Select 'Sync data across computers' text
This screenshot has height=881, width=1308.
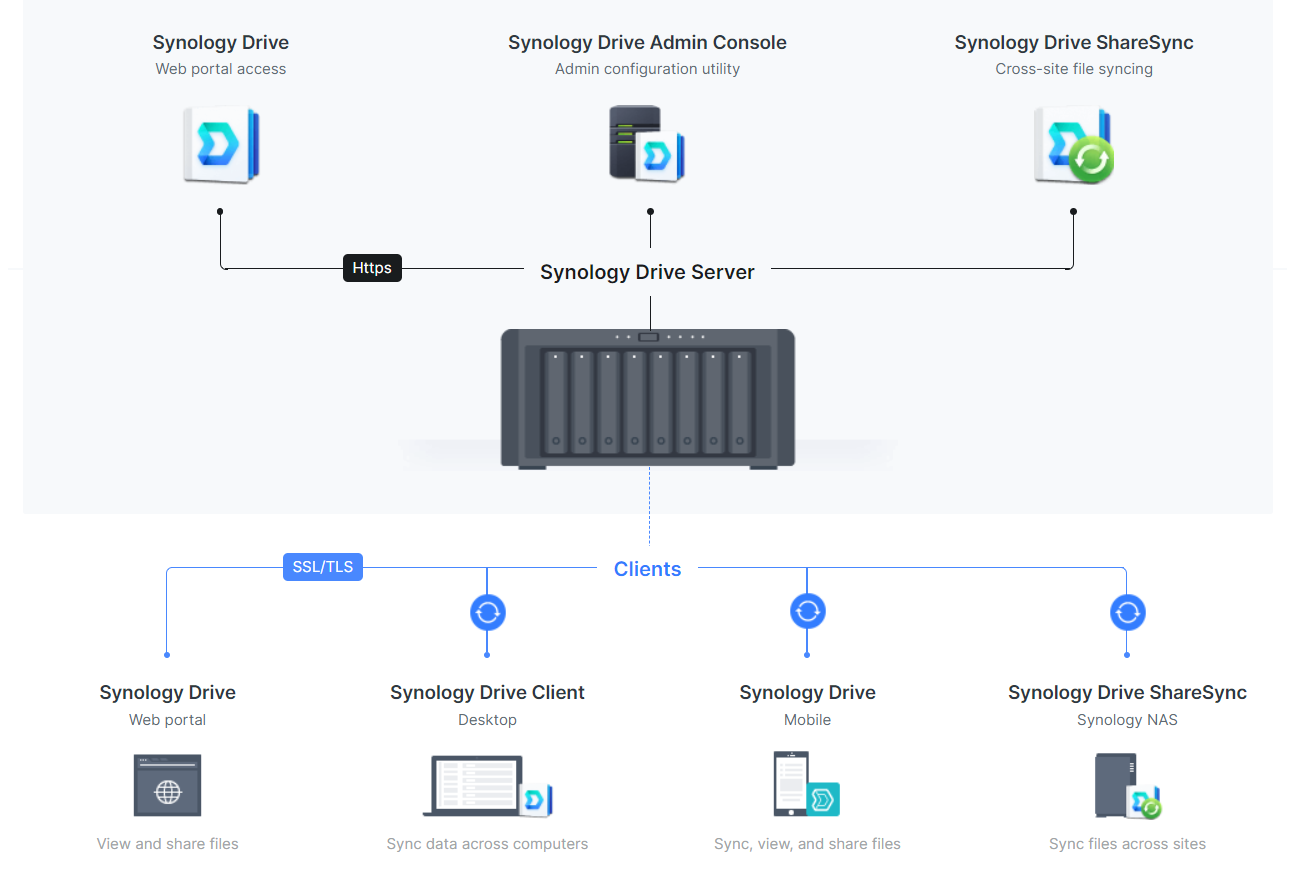tap(487, 844)
